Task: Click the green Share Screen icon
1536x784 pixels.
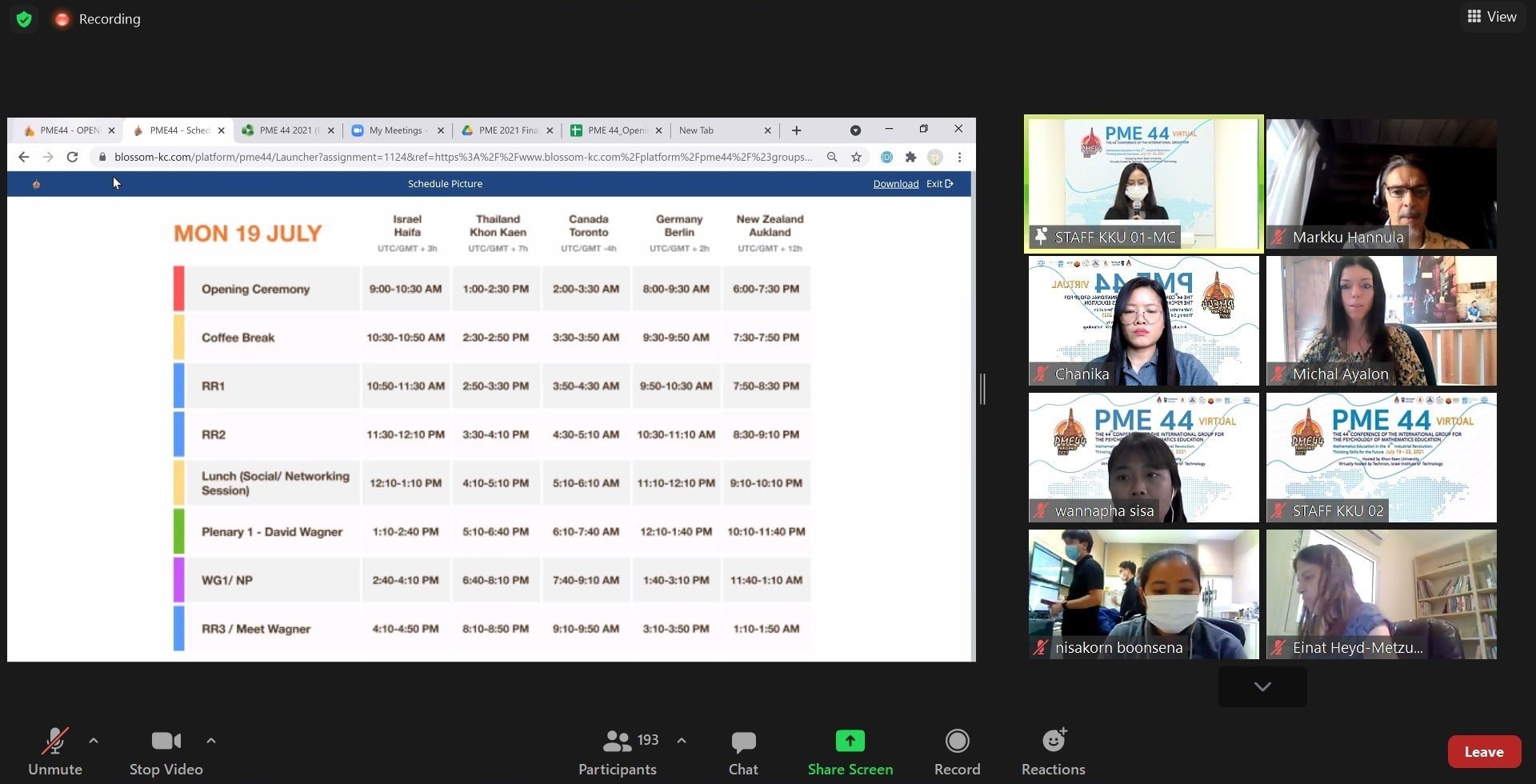Action: pyautogui.click(x=850, y=741)
